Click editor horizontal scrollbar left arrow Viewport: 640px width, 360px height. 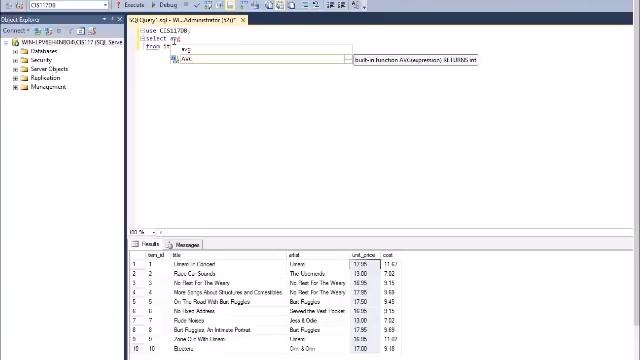pos(161,232)
